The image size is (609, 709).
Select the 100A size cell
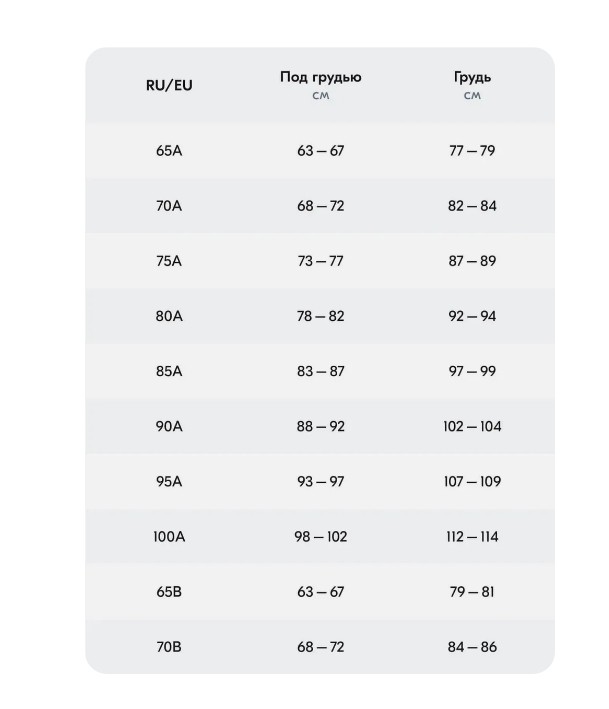(x=169, y=537)
